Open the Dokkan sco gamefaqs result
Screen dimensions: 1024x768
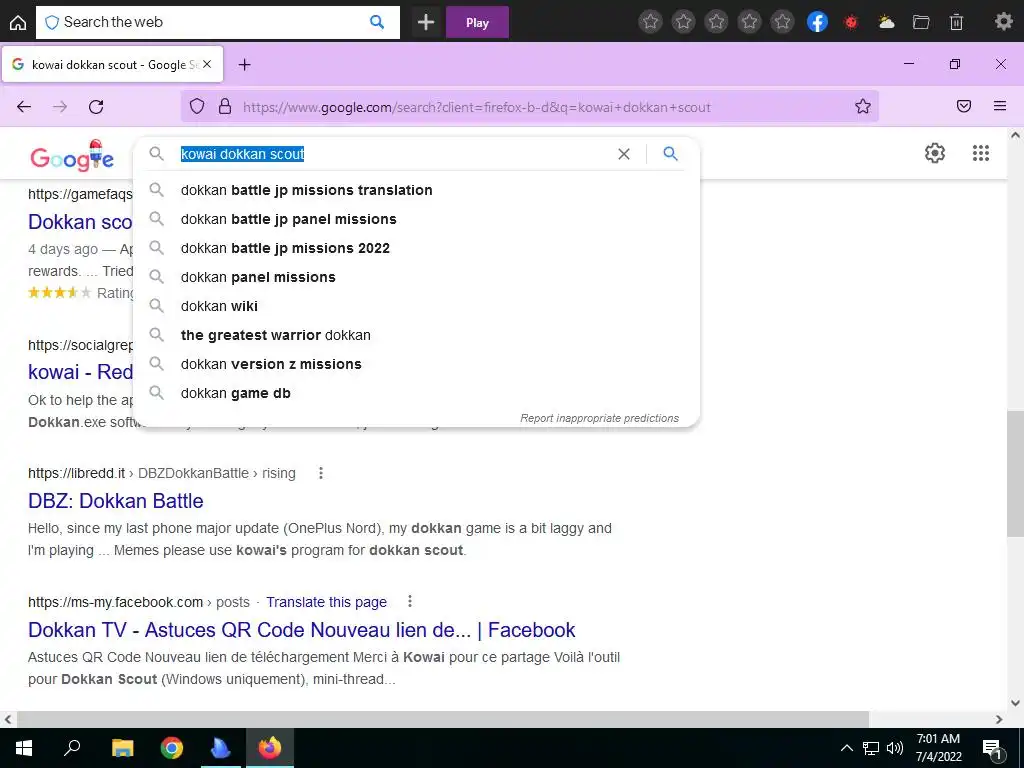(x=80, y=222)
